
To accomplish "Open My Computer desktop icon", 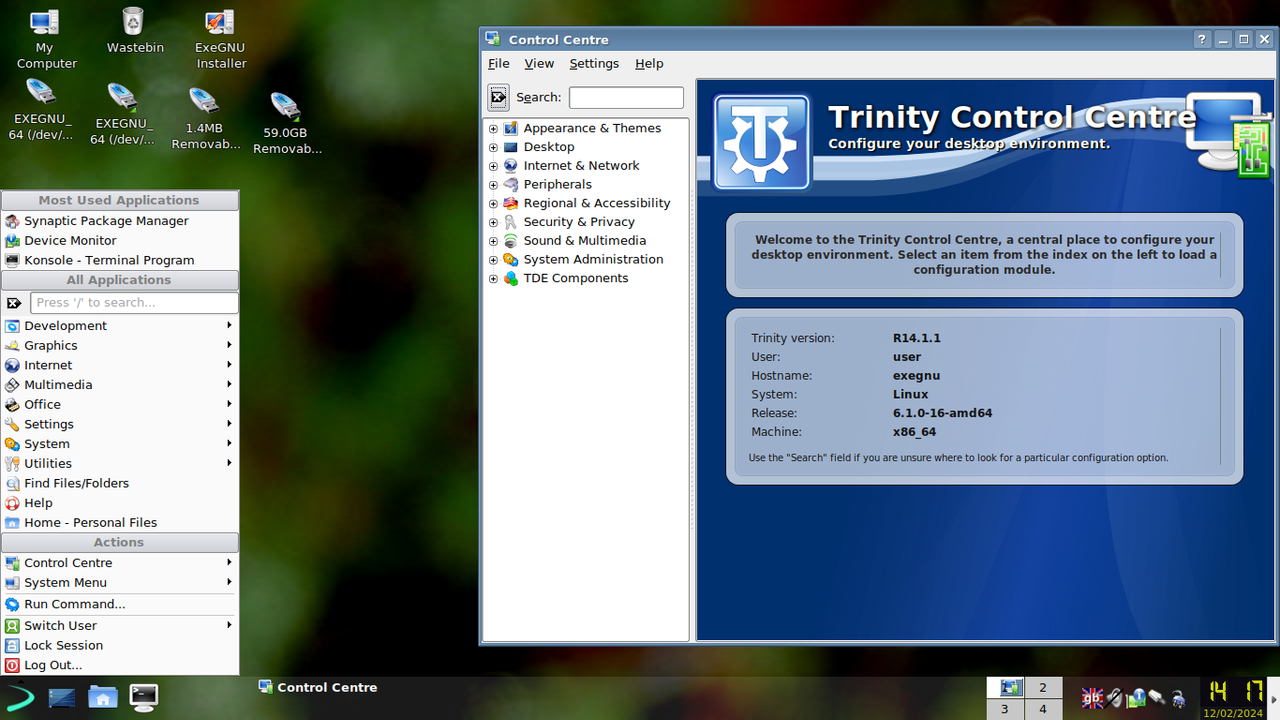I will (x=45, y=39).
